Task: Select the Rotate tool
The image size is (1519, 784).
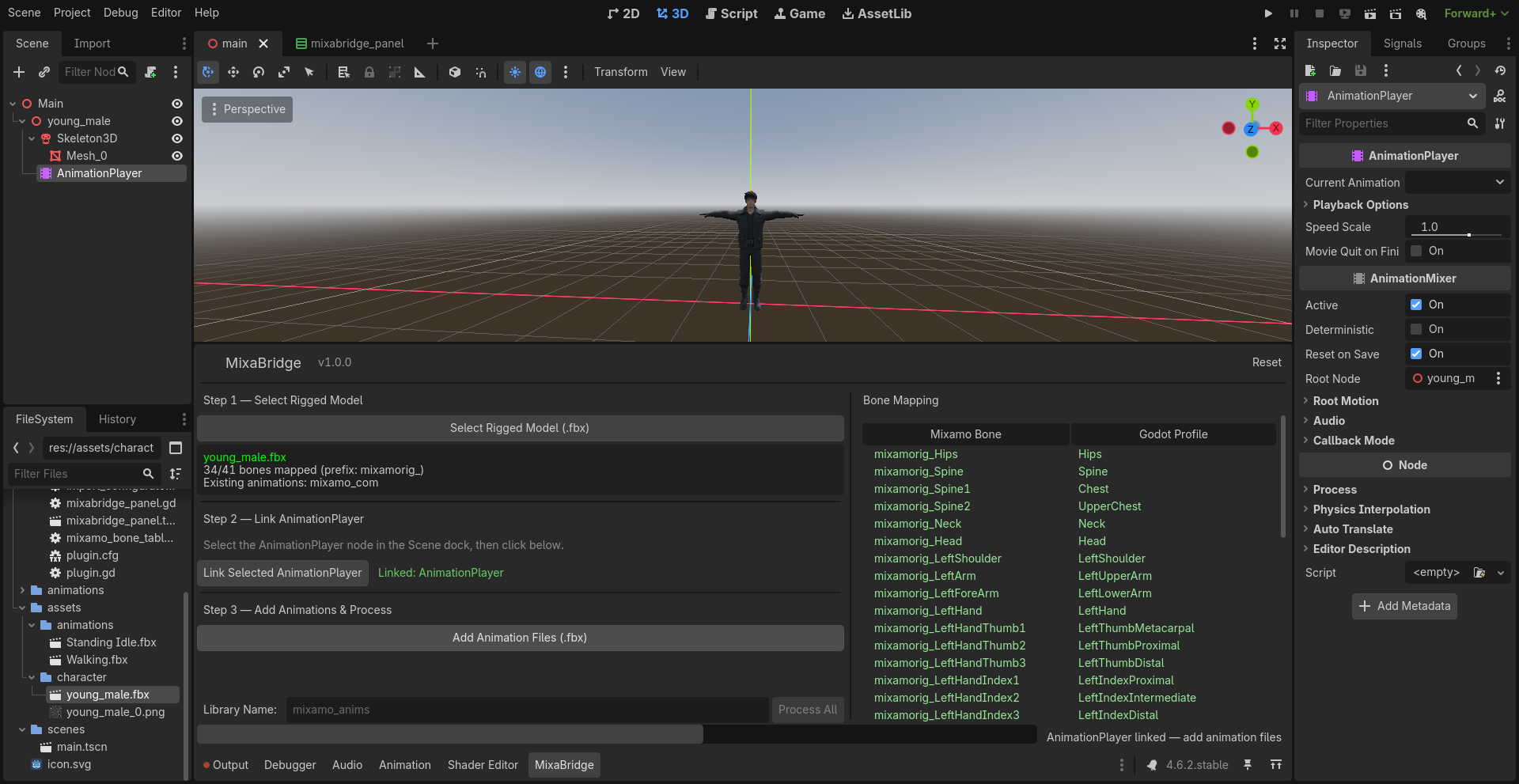Action: [x=259, y=72]
